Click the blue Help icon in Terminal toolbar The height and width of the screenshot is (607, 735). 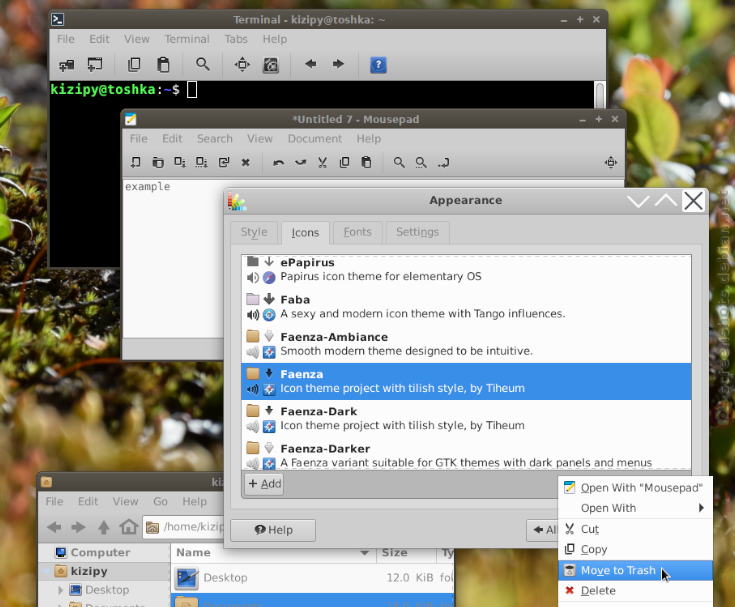(378, 65)
